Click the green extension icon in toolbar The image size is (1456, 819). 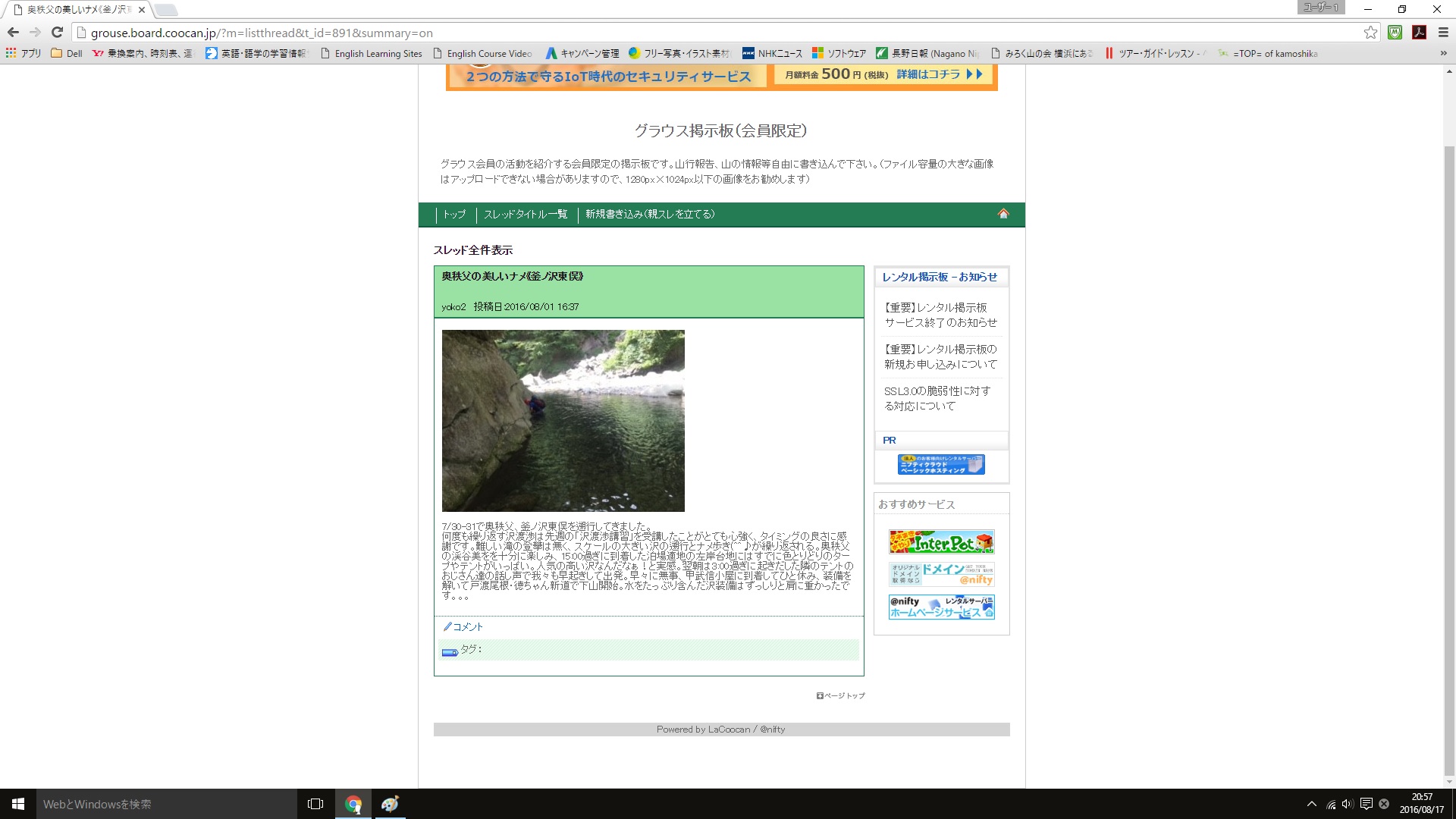coord(1395,33)
